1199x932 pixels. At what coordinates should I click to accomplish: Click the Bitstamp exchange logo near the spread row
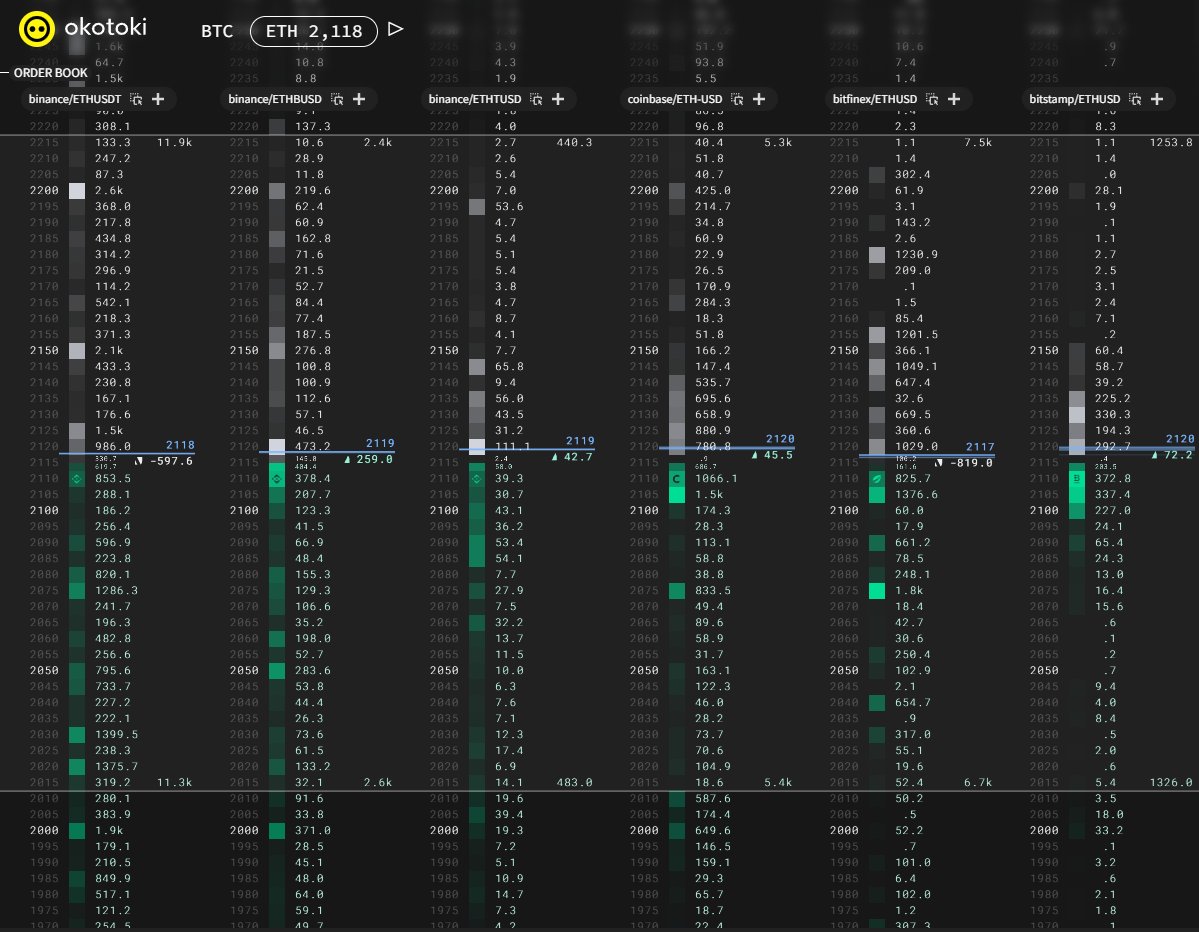[1077, 478]
